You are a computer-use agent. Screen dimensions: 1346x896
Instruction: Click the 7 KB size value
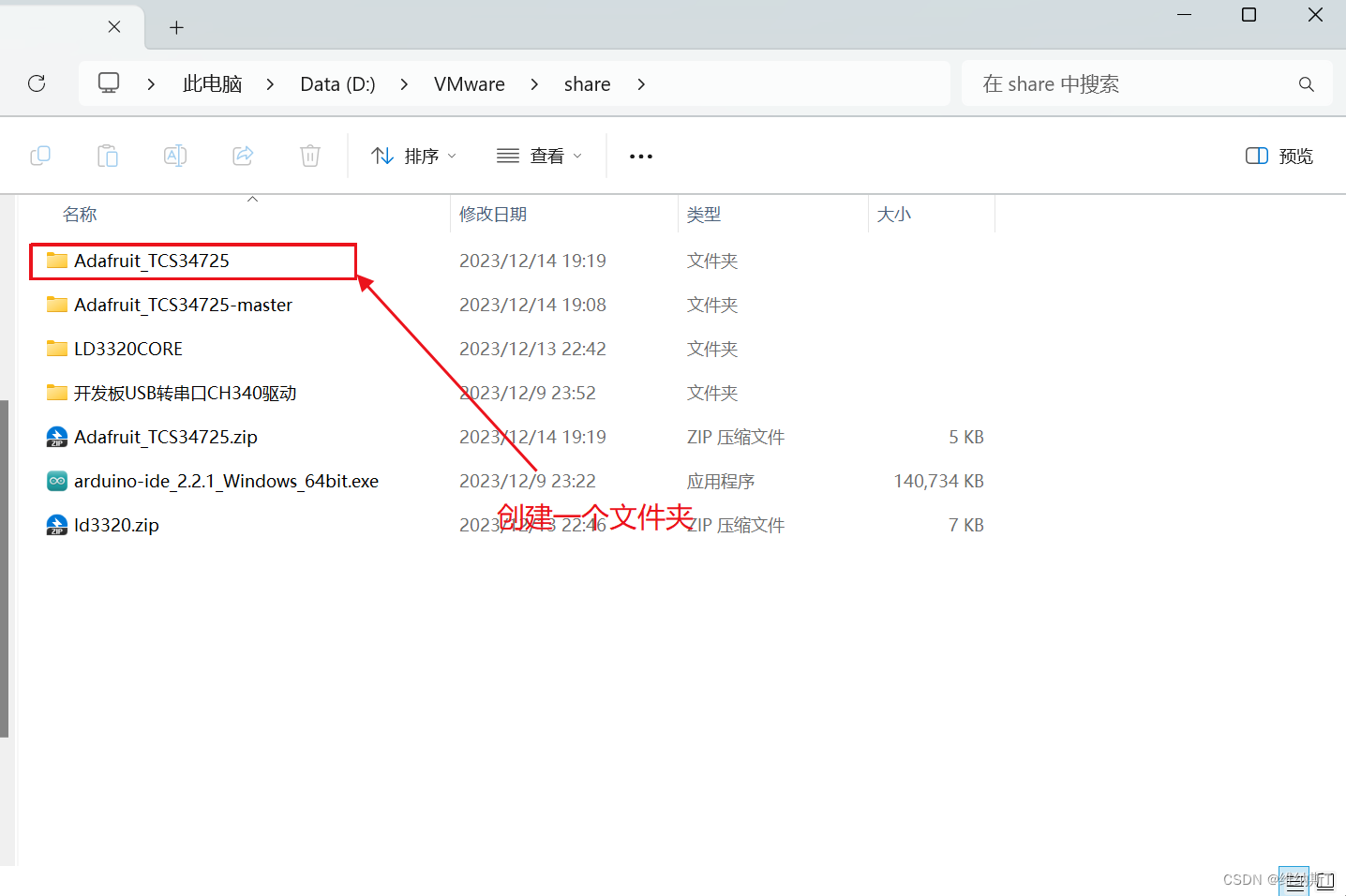click(966, 525)
